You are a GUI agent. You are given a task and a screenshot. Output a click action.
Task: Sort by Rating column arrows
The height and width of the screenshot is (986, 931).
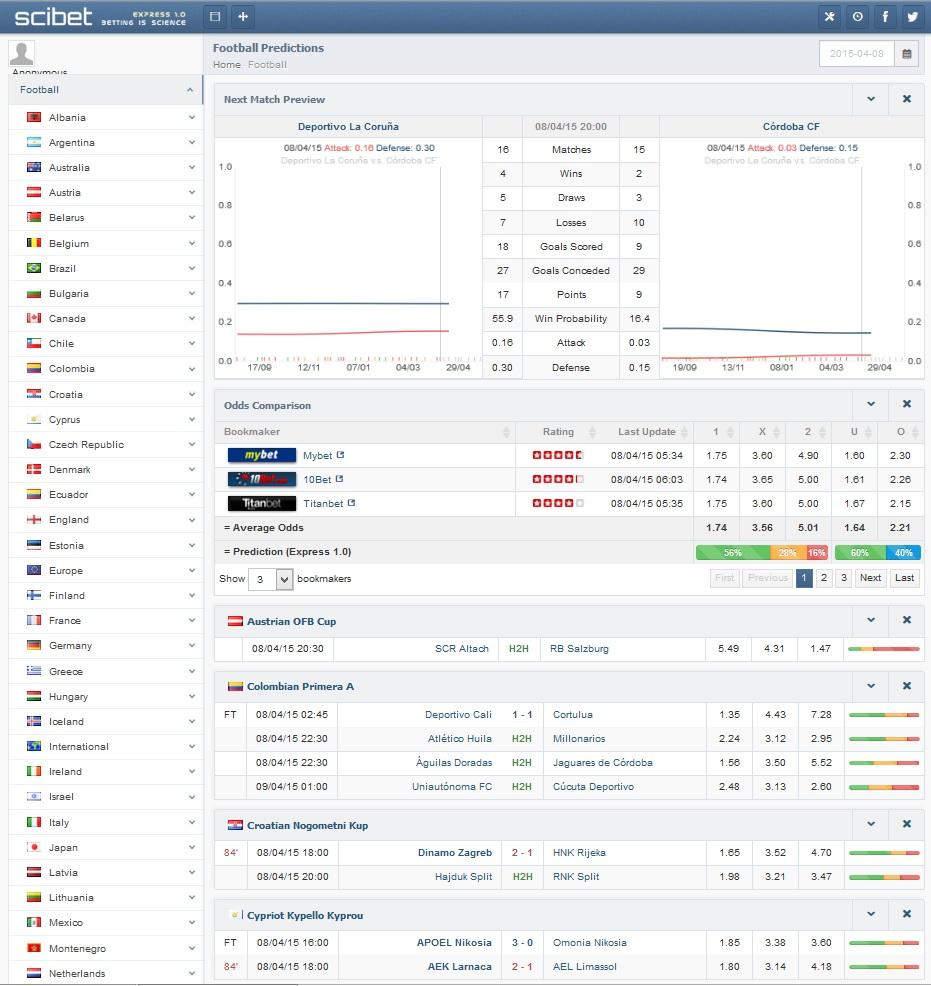point(592,432)
